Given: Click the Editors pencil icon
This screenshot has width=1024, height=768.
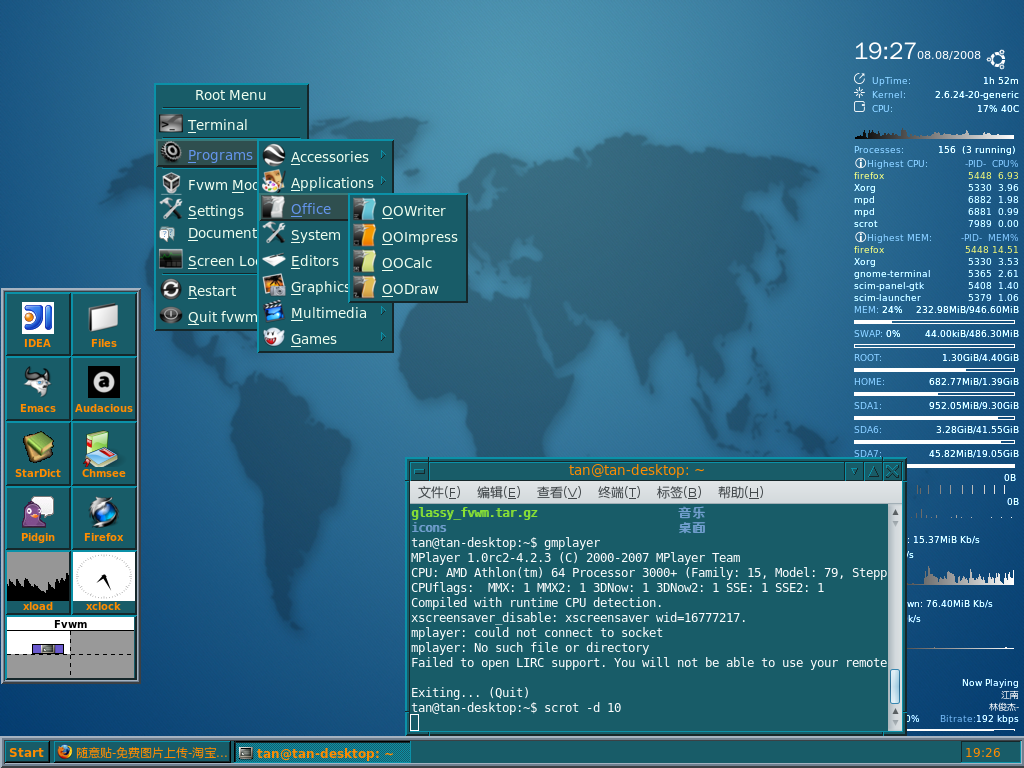Looking at the screenshot, I should (x=274, y=260).
